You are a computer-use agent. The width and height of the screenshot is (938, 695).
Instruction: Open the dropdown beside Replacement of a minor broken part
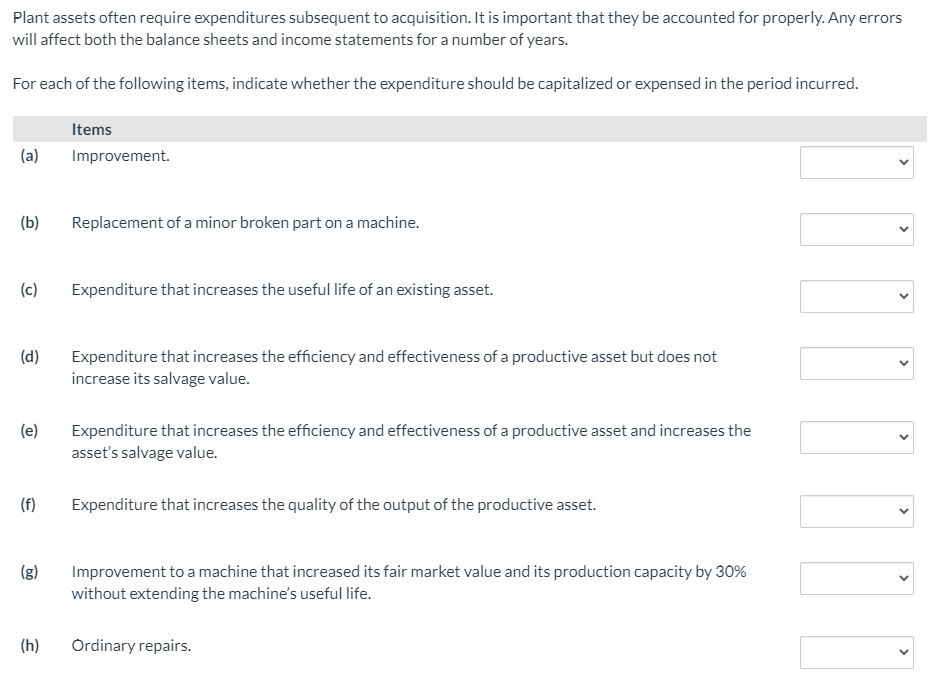(x=856, y=229)
